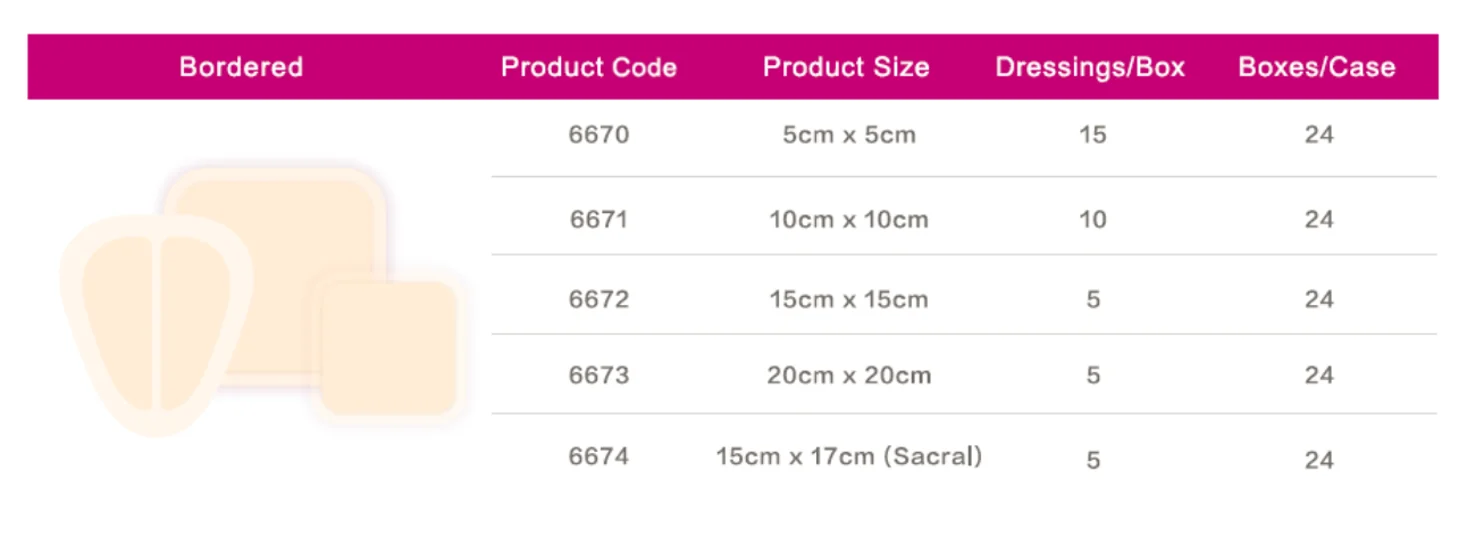Image resolution: width=1467 pixels, height=537 pixels.
Task: Select the Dressings/Box column header
Action: pos(1090,67)
